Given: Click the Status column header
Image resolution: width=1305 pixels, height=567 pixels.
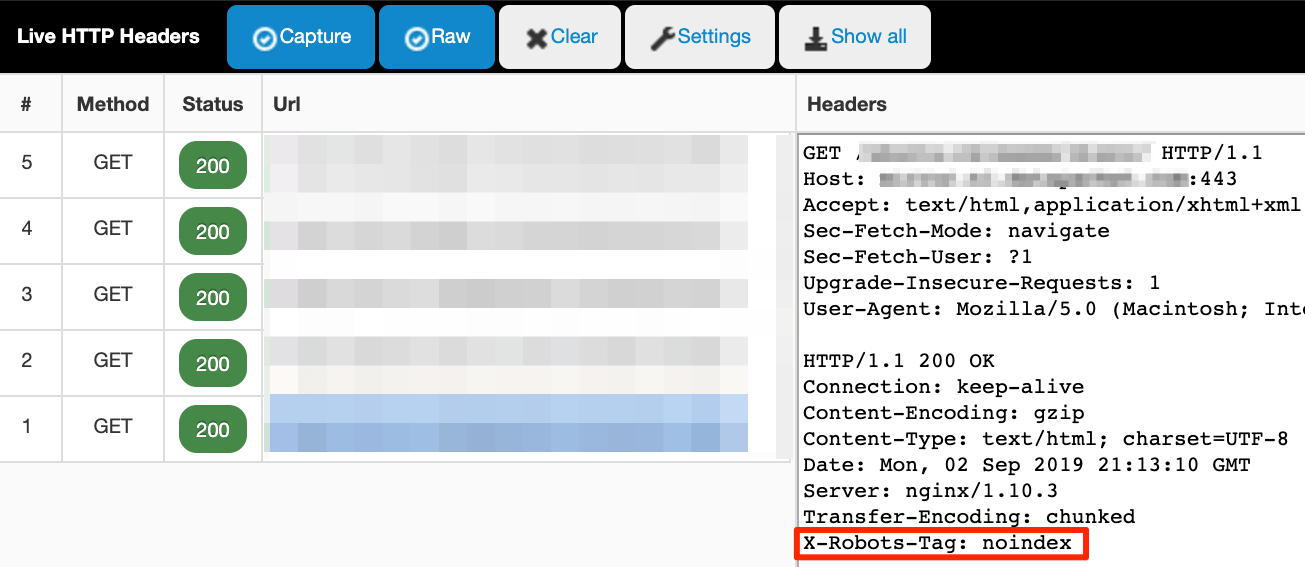Looking at the screenshot, I should click(x=213, y=104).
